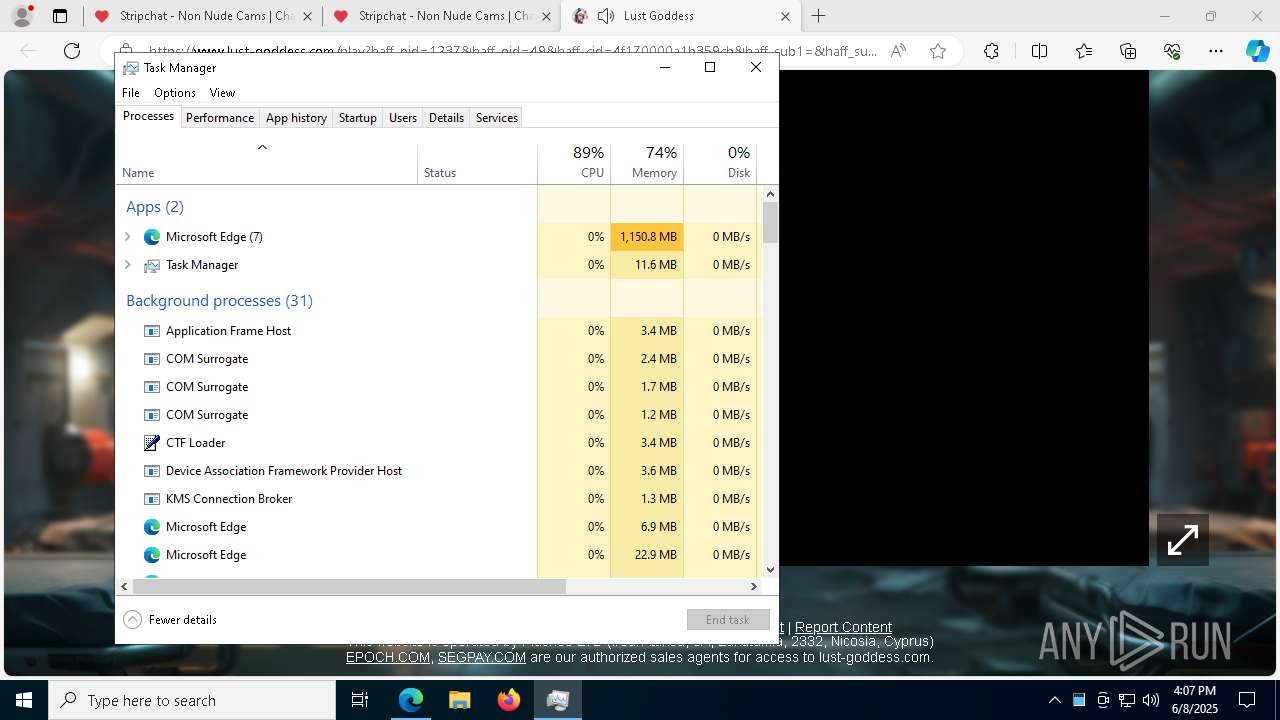Sort processes by the Memory column

647,164
